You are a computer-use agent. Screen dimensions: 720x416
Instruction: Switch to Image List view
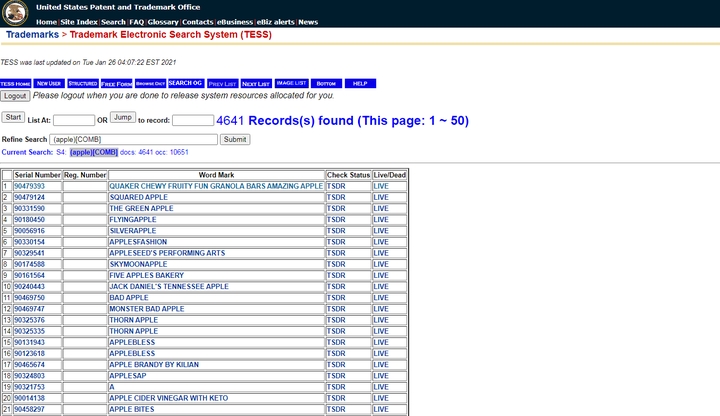click(x=291, y=83)
